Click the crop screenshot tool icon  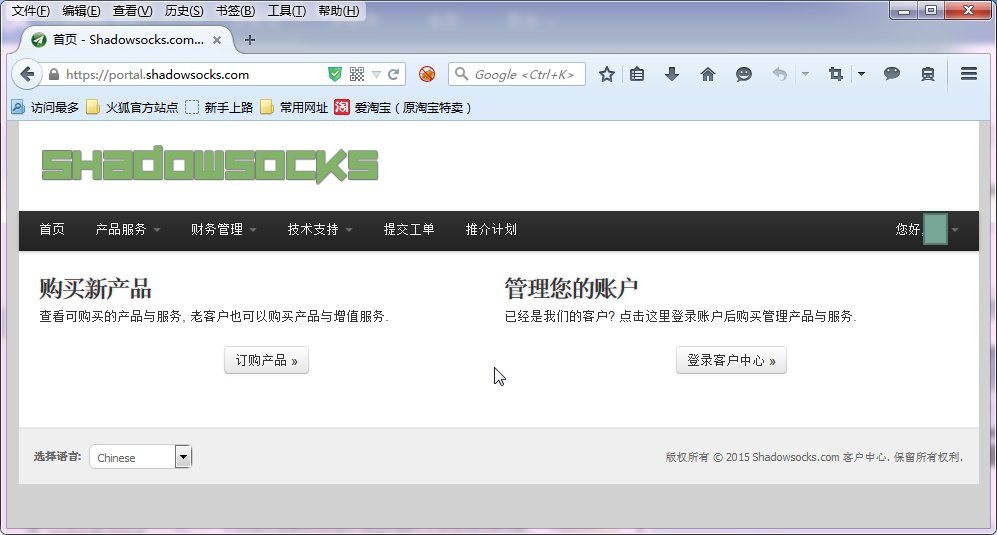pos(835,74)
